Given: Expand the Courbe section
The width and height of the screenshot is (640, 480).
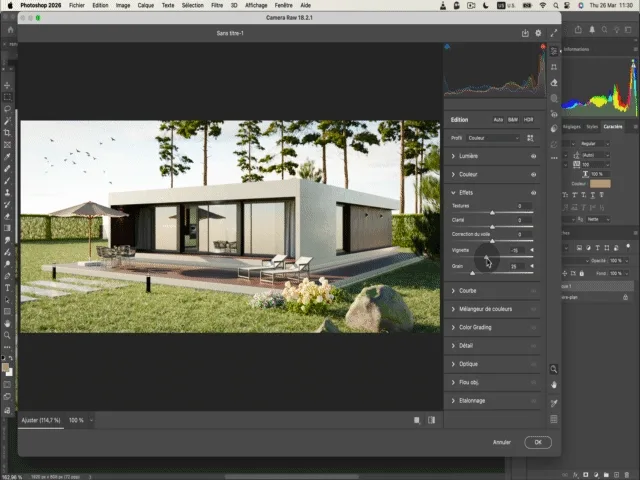Looking at the screenshot, I should tap(468, 291).
